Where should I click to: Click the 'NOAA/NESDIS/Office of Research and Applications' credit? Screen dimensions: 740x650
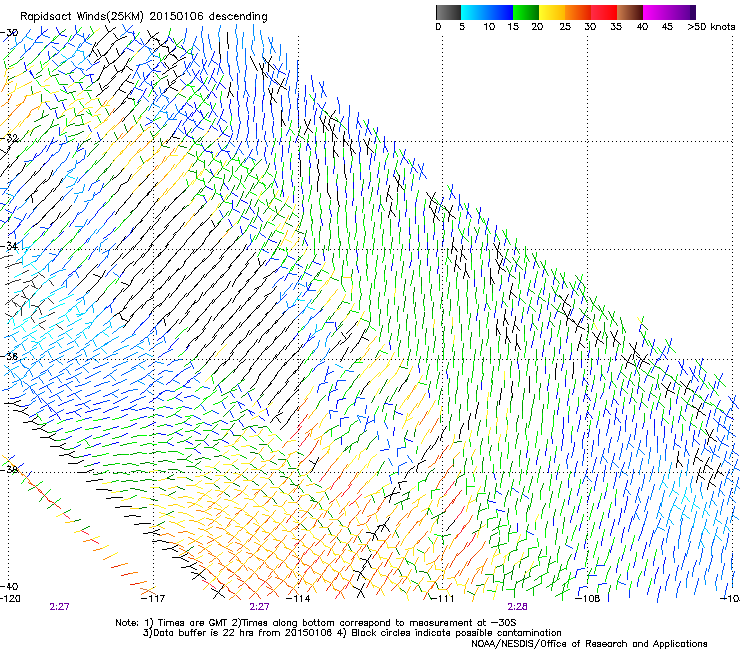pyautogui.click(x=589, y=644)
